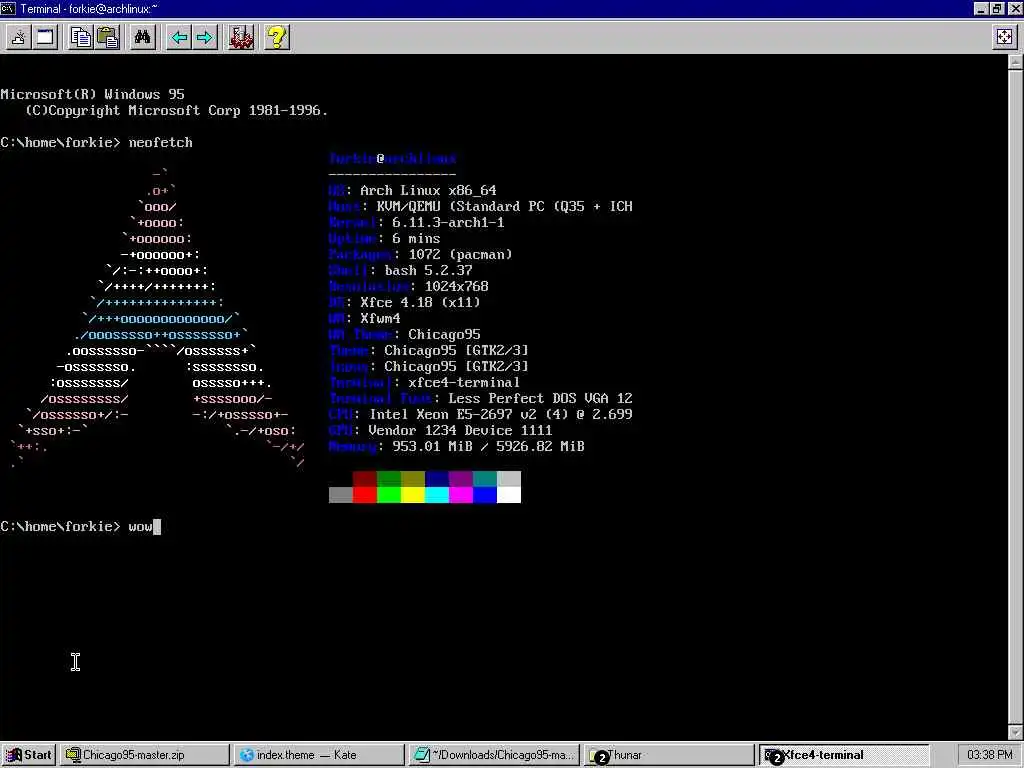
Task: Click the 'Xfwm4' window manager value
Action: pyautogui.click(x=380, y=318)
